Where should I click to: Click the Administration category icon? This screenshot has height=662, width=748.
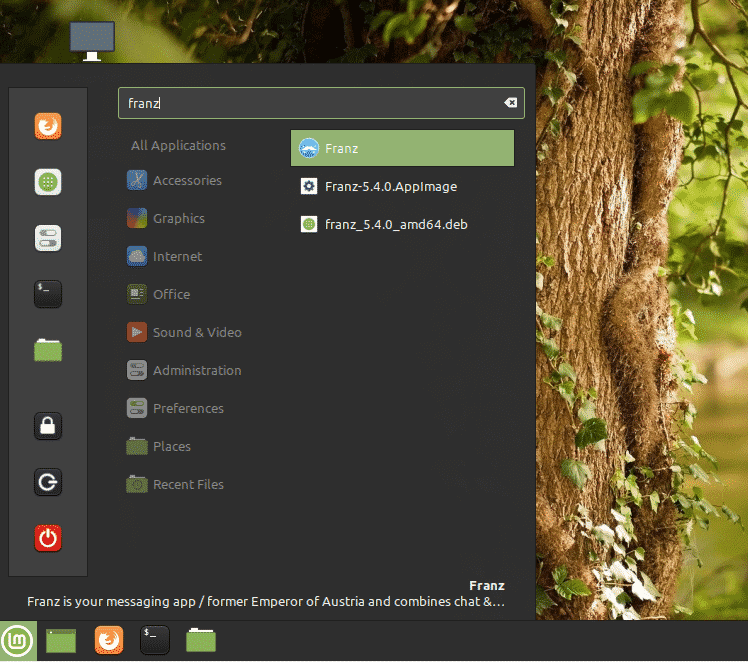coord(137,370)
